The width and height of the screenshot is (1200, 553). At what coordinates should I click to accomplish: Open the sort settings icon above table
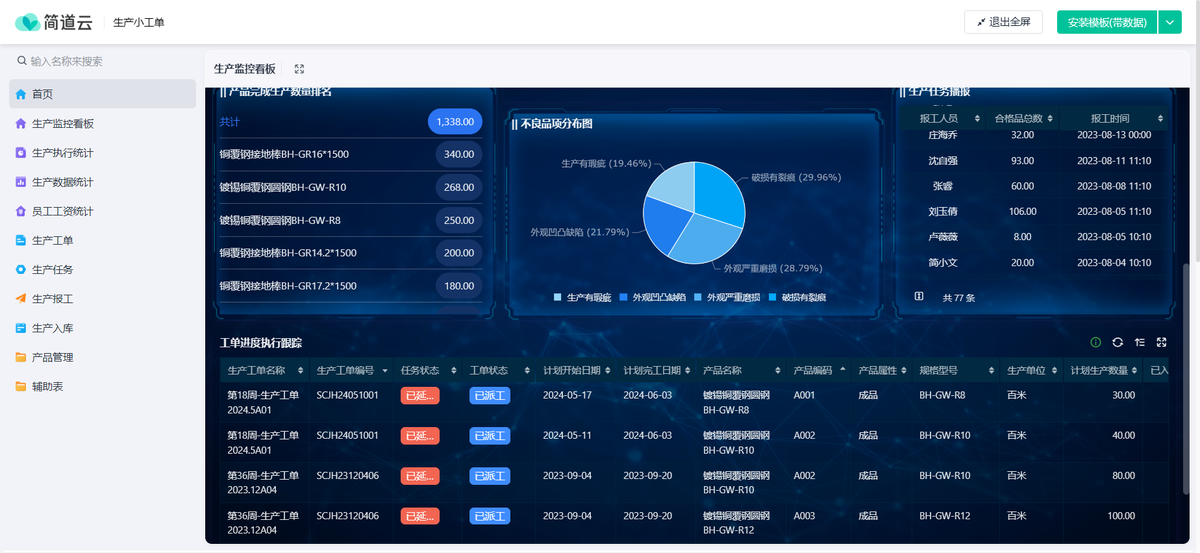(1140, 342)
